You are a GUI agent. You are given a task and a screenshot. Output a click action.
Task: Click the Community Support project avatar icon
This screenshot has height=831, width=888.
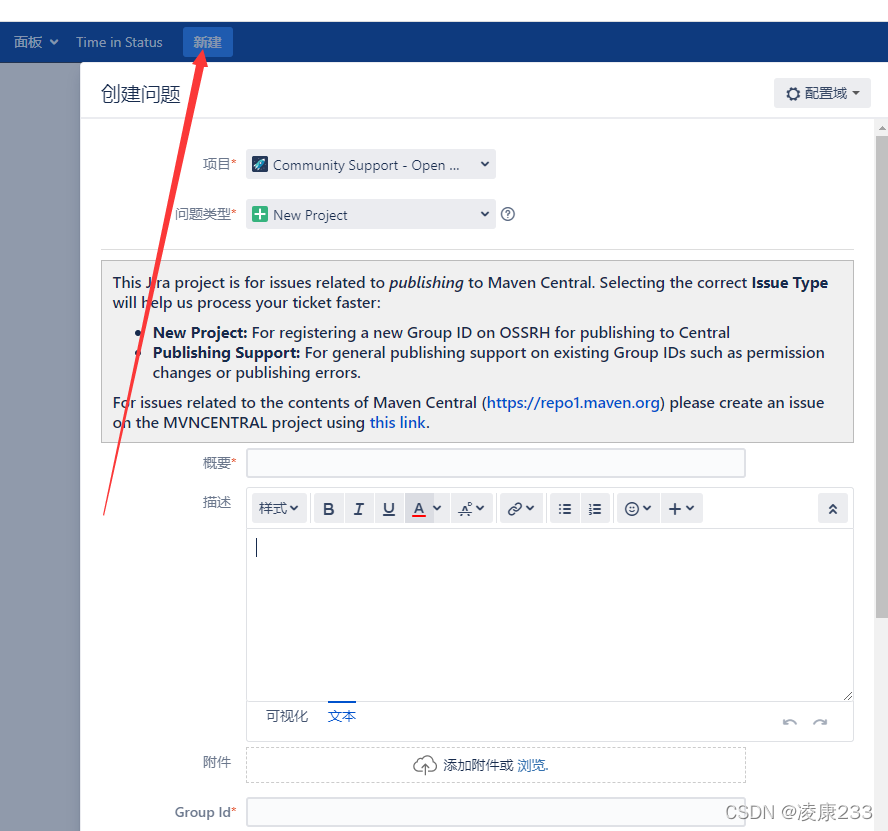click(260, 164)
